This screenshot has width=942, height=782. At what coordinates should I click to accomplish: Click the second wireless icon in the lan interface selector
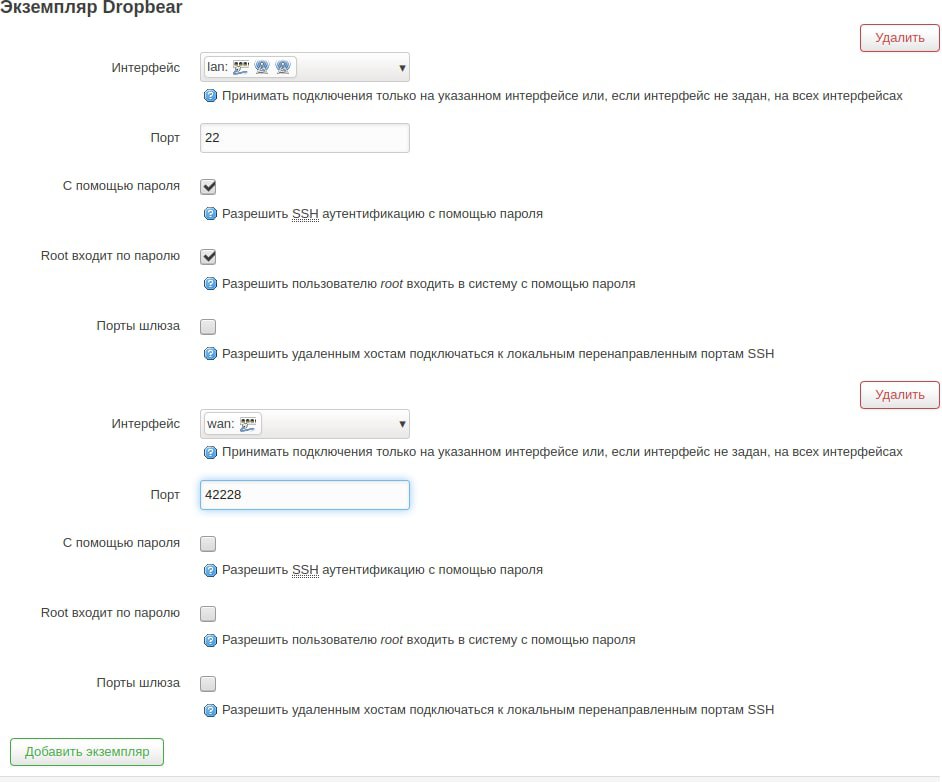click(282, 67)
